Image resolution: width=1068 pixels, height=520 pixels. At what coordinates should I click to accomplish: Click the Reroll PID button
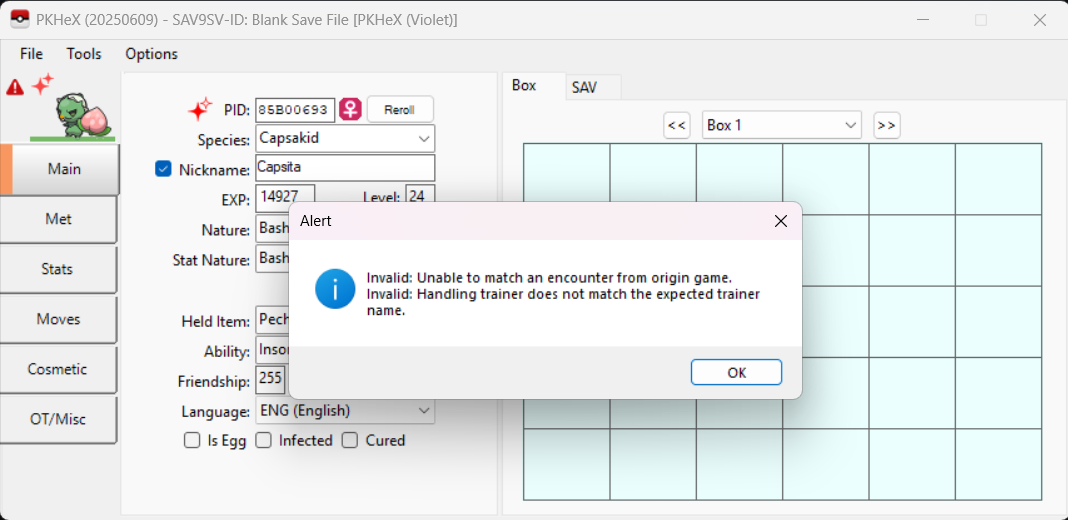(x=400, y=109)
